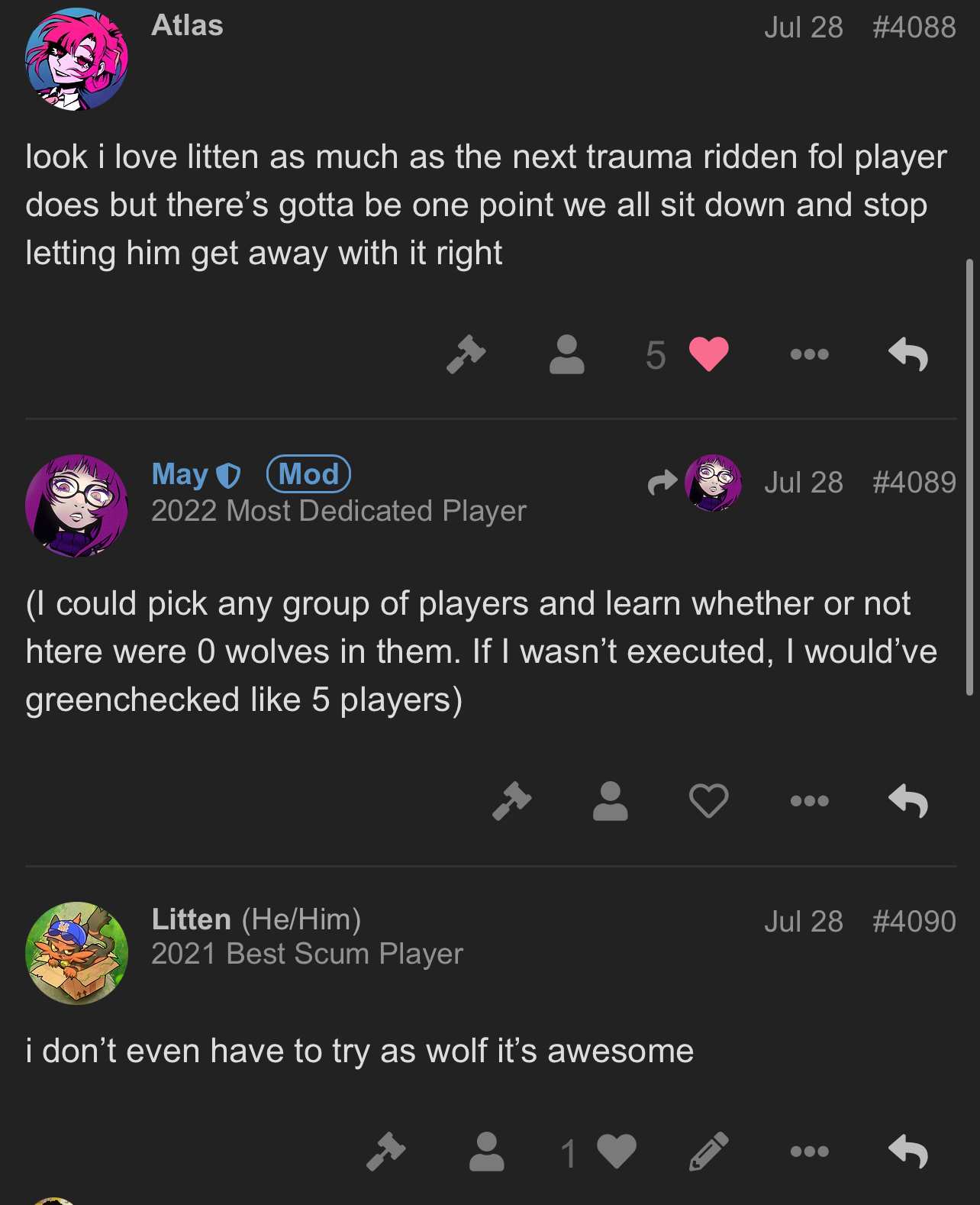
Task: Edit Litten's post with the pencil icon
Action: pos(708,1152)
